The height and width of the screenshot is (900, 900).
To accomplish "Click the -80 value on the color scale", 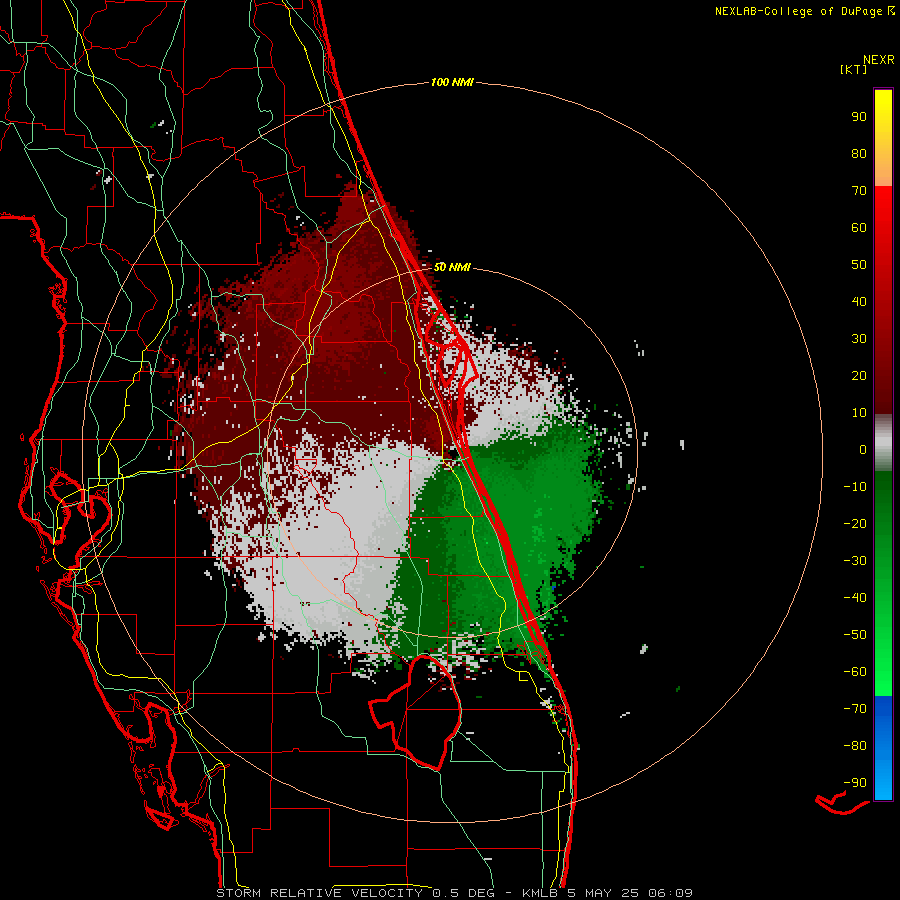I will click(x=855, y=746).
